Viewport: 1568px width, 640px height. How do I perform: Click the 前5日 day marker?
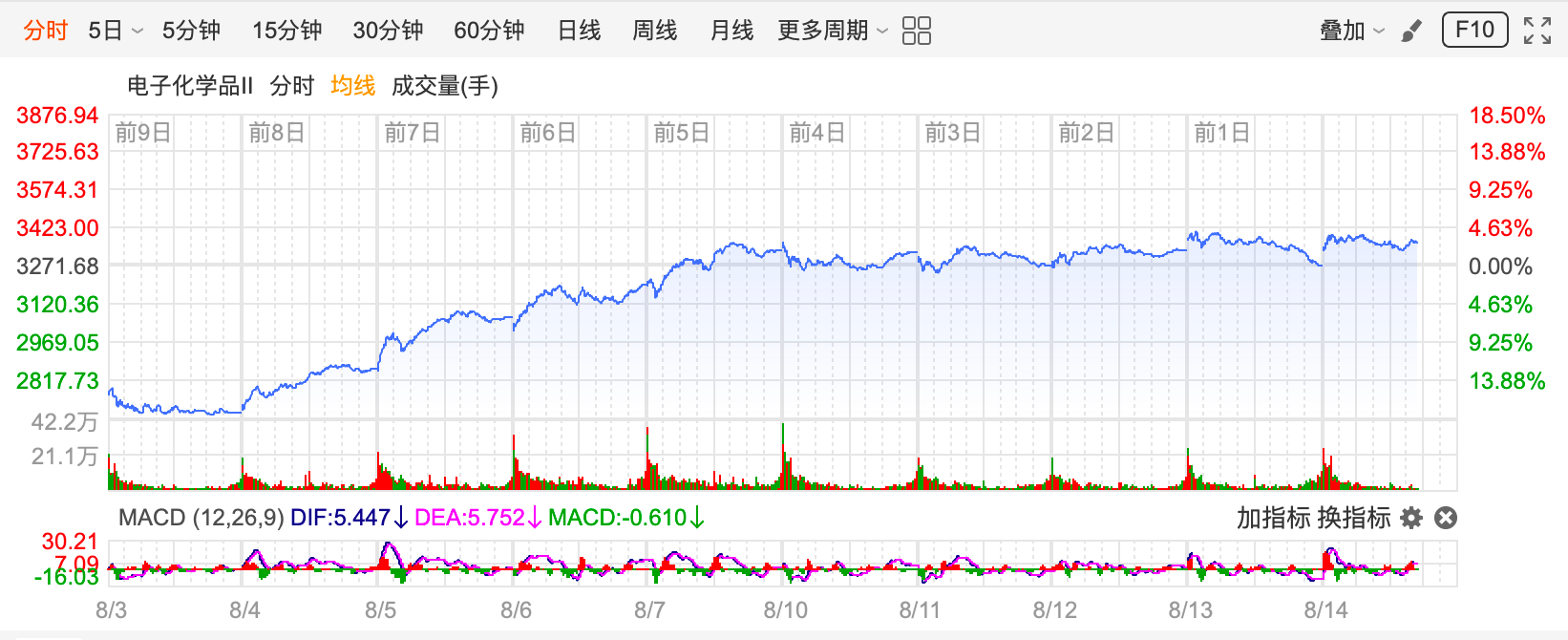pos(682,133)
